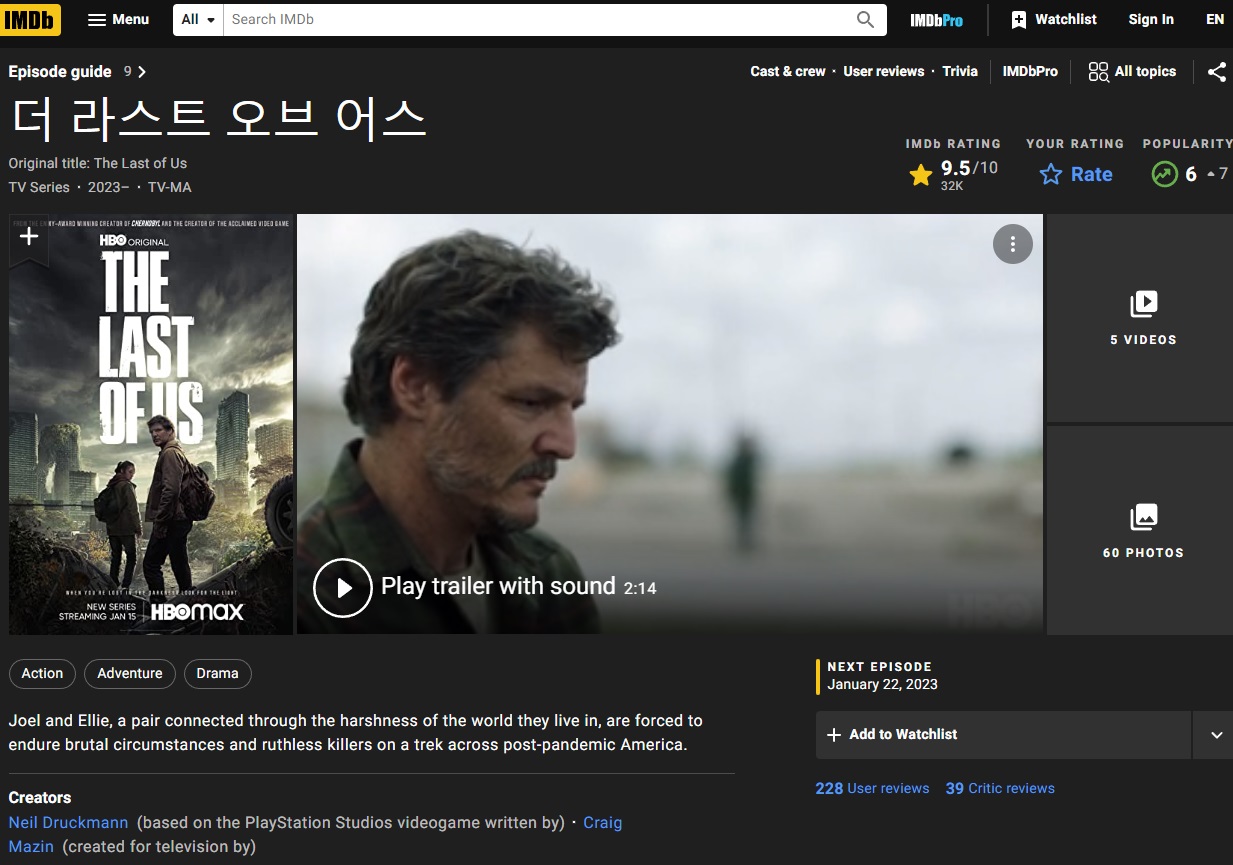Viewport: 1233px width, 865px height.
Task: Open the Watchlist in the header
Action: point(1054,19)
